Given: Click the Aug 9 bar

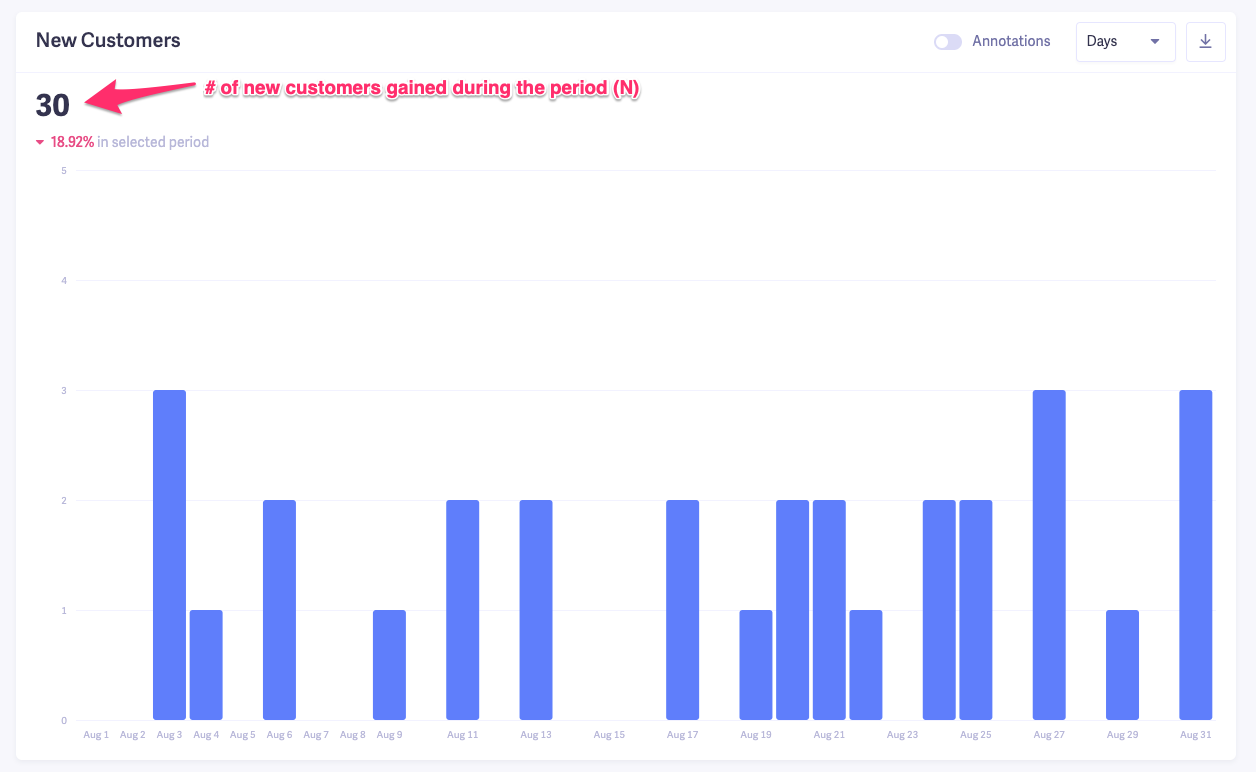Looking at the screenshot, I should (389, 665).
